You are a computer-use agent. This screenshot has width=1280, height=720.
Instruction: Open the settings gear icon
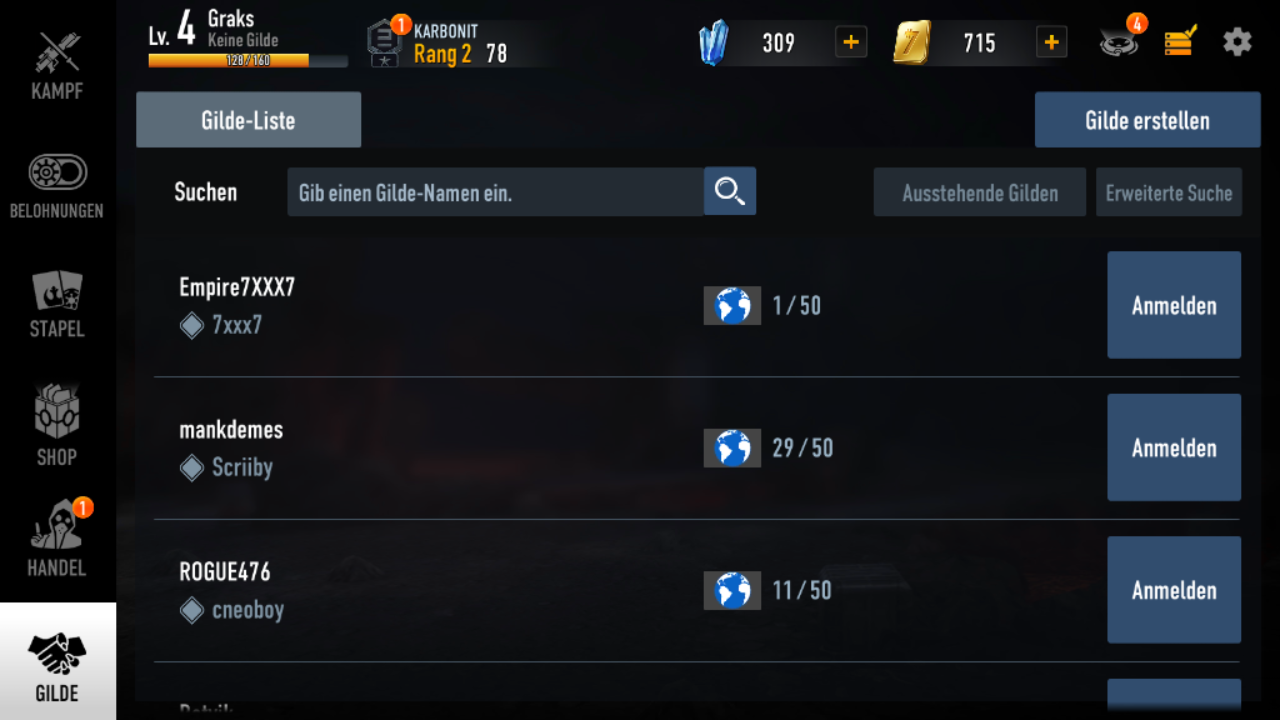click(1237, 42)
